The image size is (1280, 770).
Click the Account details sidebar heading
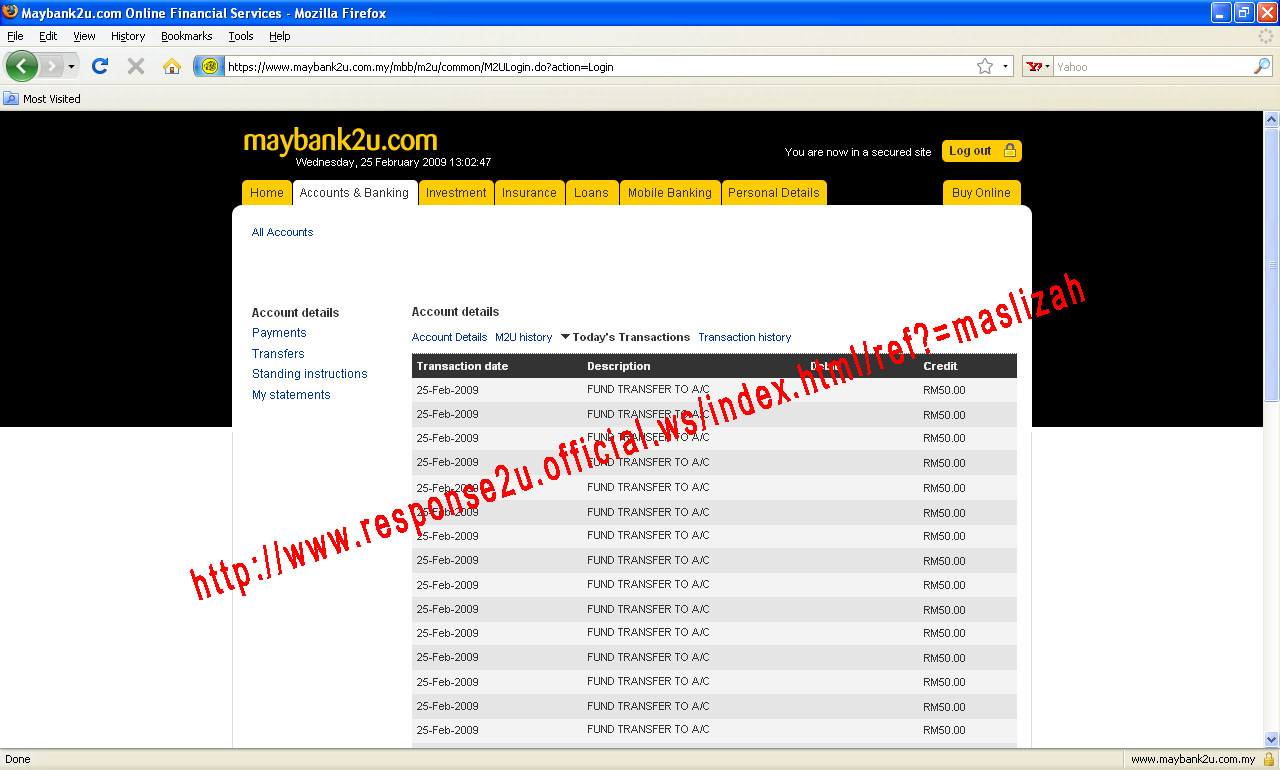[295, 313]
